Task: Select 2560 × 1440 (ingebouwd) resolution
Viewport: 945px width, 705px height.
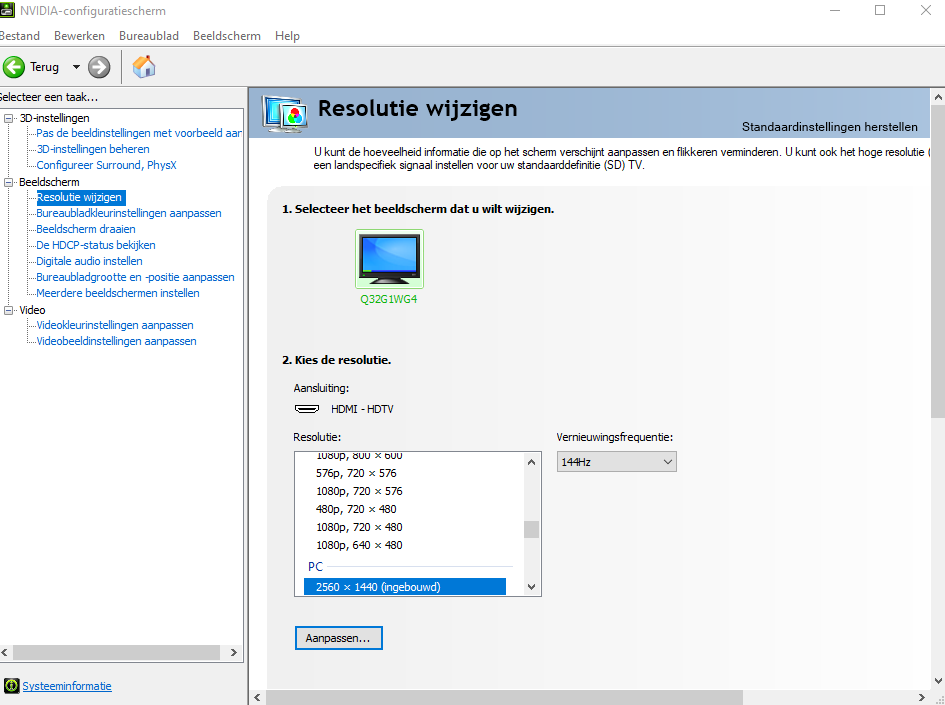Action: 405,587
